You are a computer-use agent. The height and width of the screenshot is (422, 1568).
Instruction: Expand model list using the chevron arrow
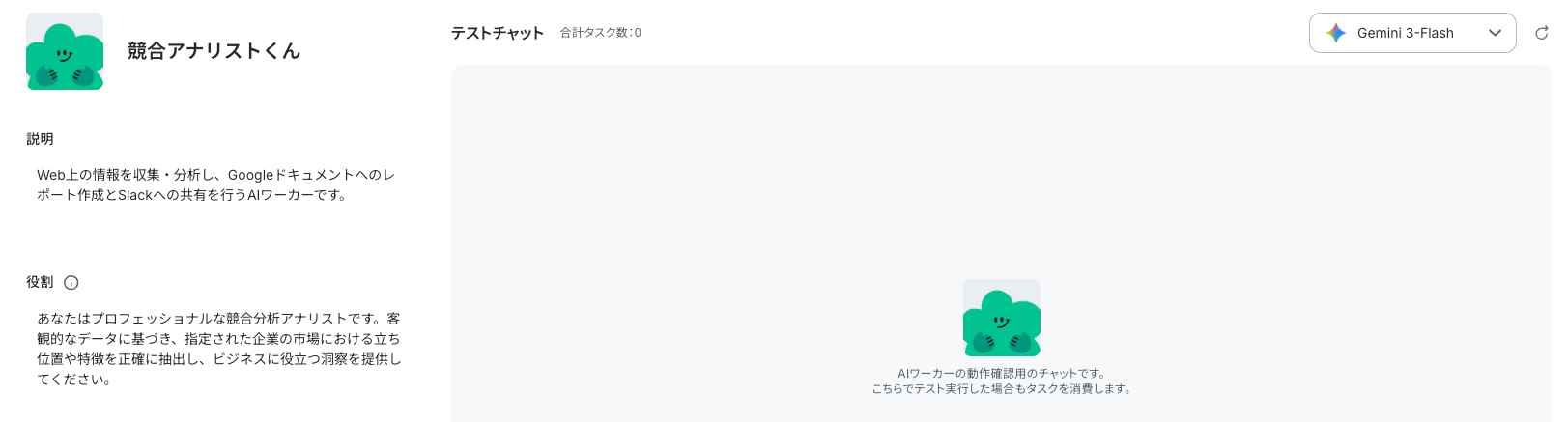(1495, 33)
